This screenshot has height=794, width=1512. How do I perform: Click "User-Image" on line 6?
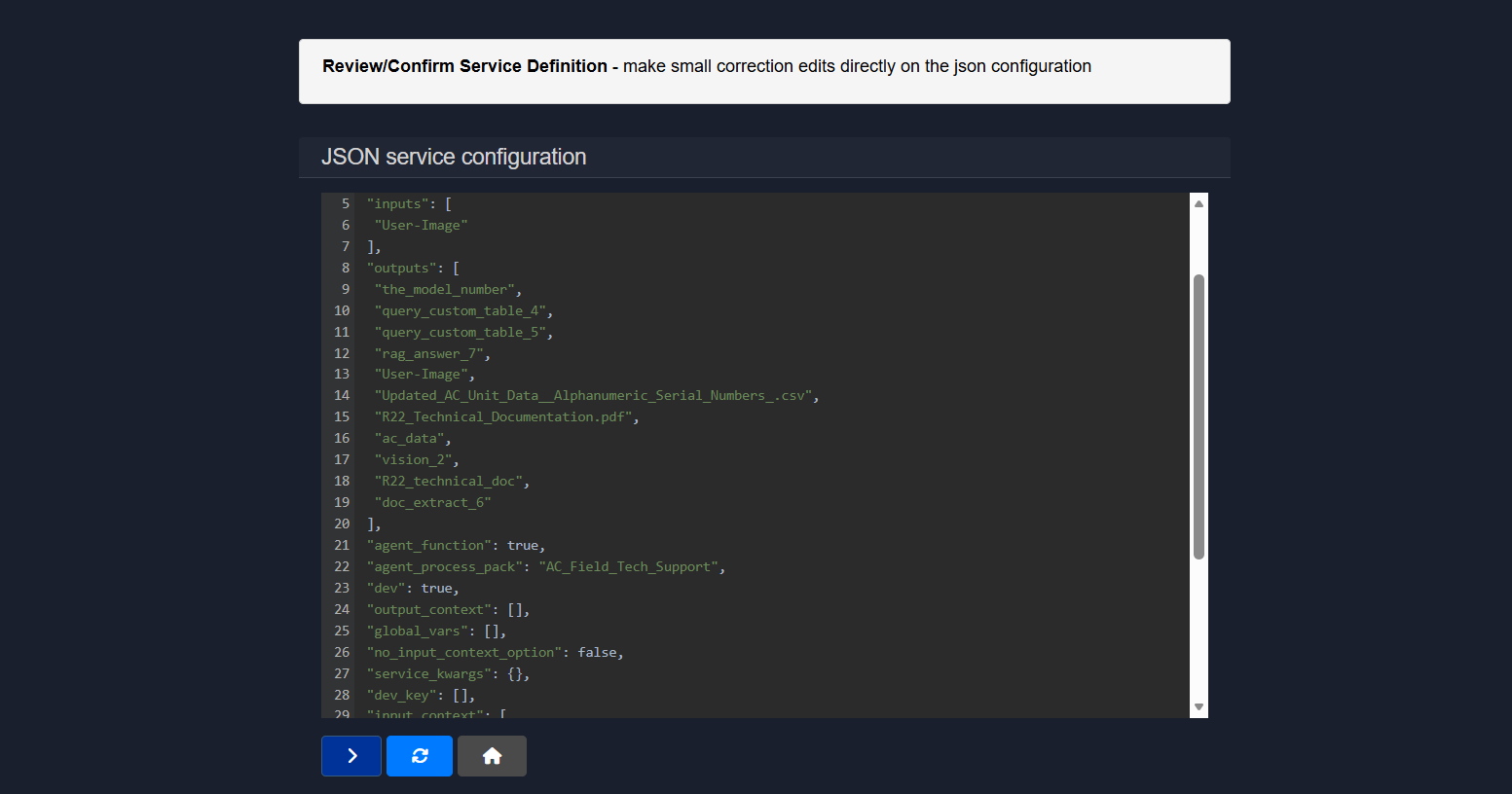(x=421, y=226)
